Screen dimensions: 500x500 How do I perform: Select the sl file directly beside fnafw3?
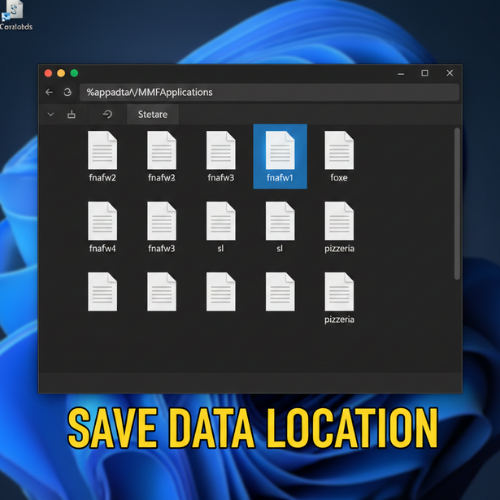[x=221, y=227]
